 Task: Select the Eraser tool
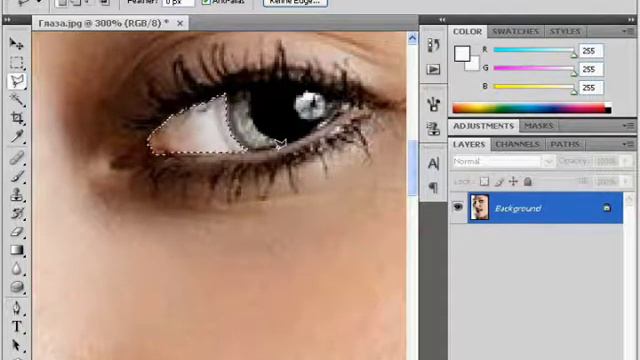click(17, 231)
